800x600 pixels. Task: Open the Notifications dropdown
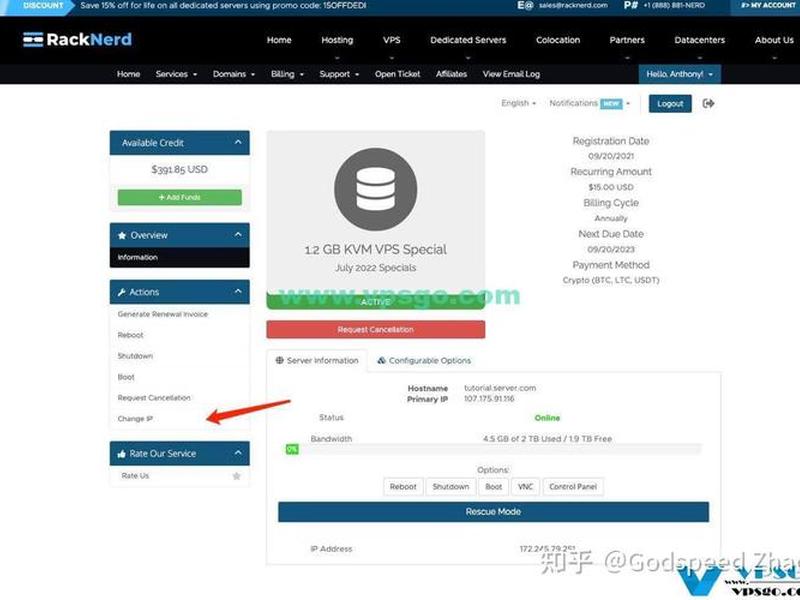590,103
